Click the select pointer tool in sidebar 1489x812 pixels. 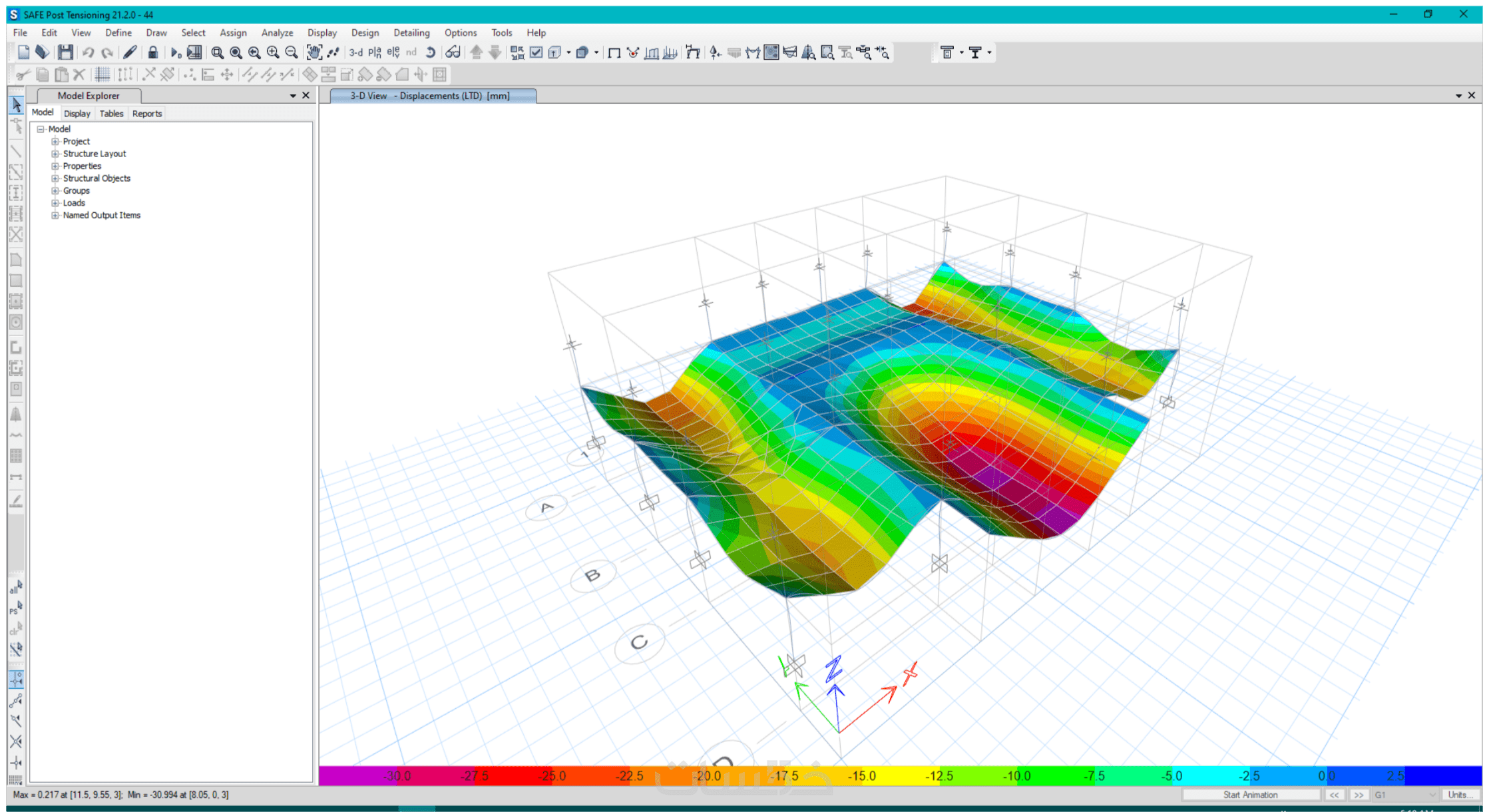17,105
